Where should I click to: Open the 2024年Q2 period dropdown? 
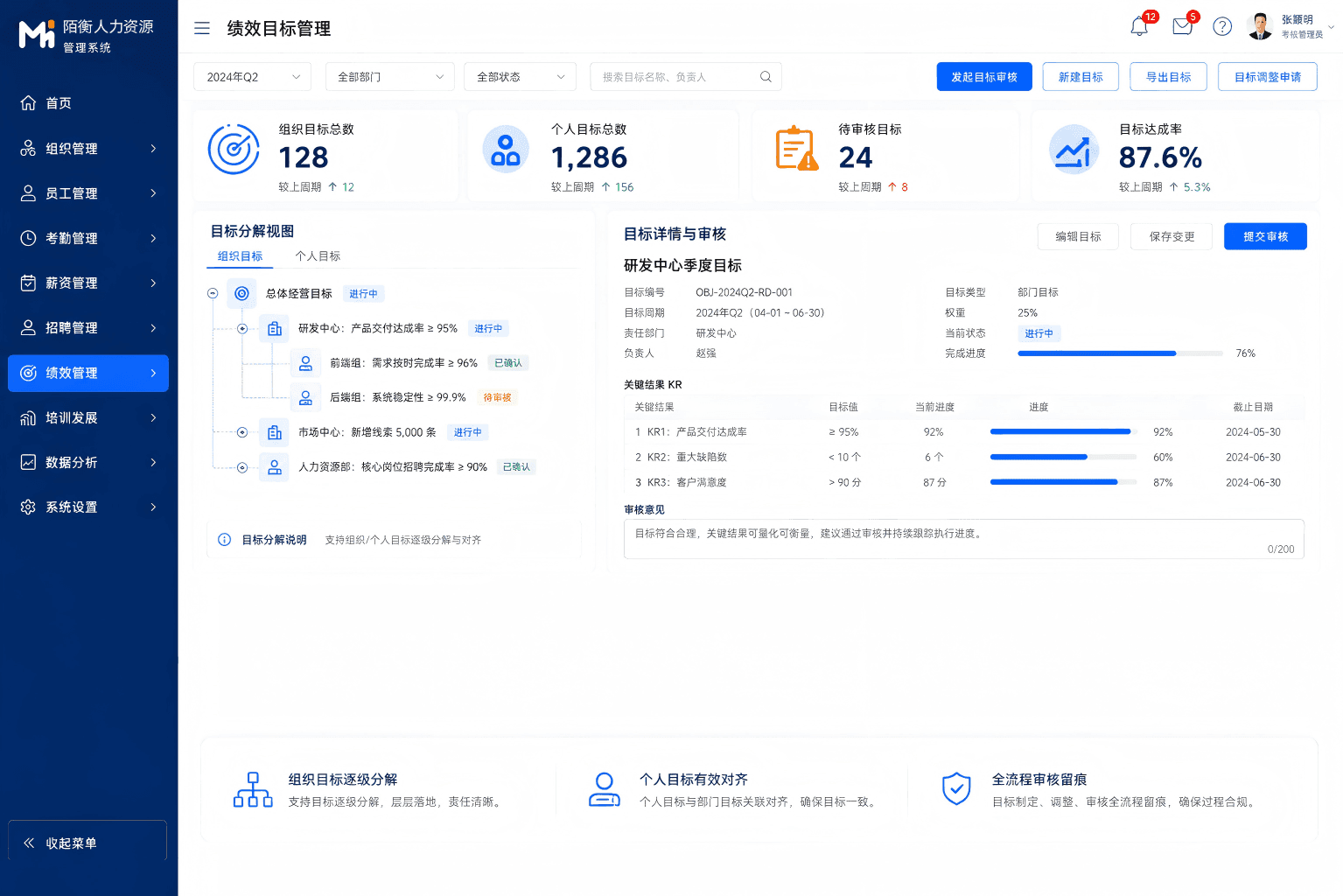pos(253,77)
